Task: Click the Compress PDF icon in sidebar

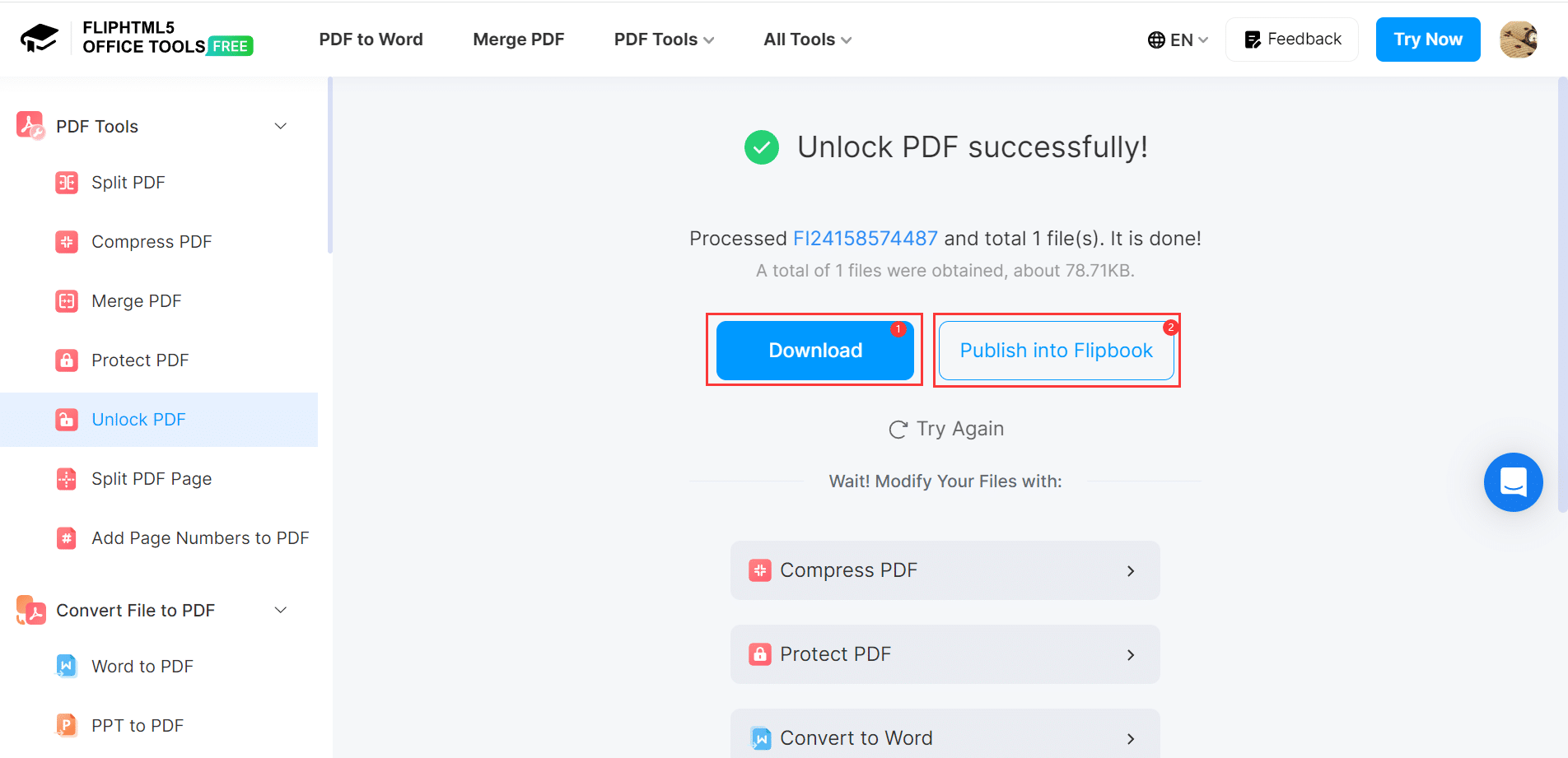Action: (x=67, y=241)
